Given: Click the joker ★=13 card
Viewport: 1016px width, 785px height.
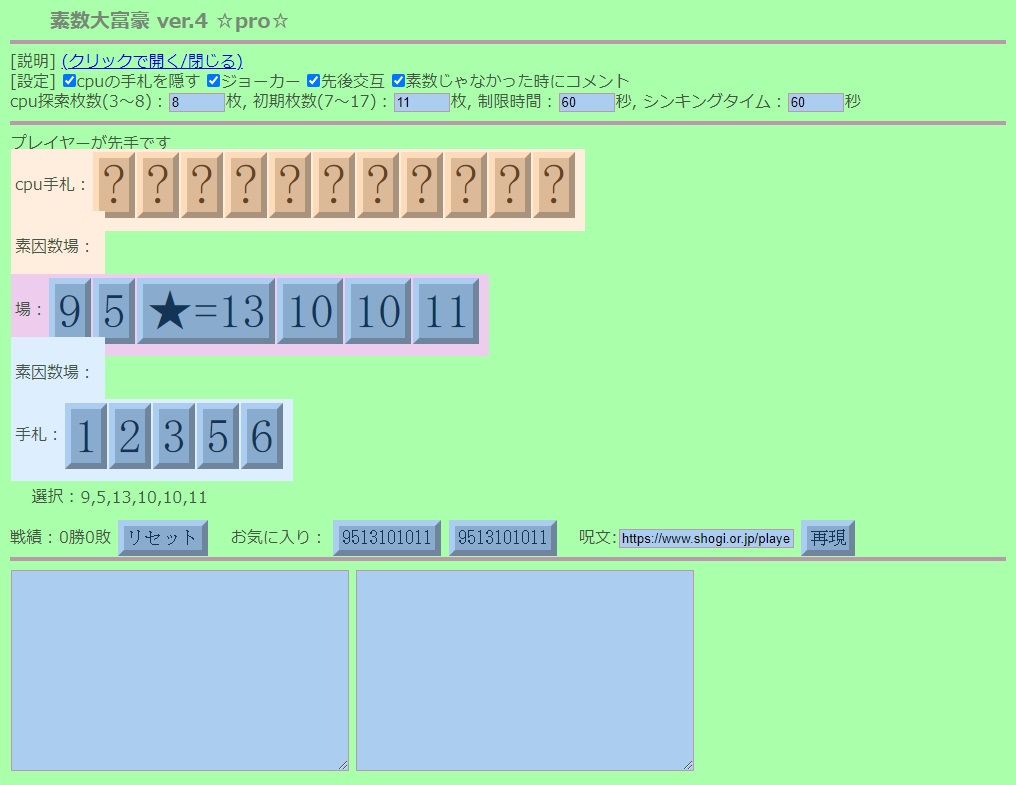Looking at the screenshot, I should 206,310.
